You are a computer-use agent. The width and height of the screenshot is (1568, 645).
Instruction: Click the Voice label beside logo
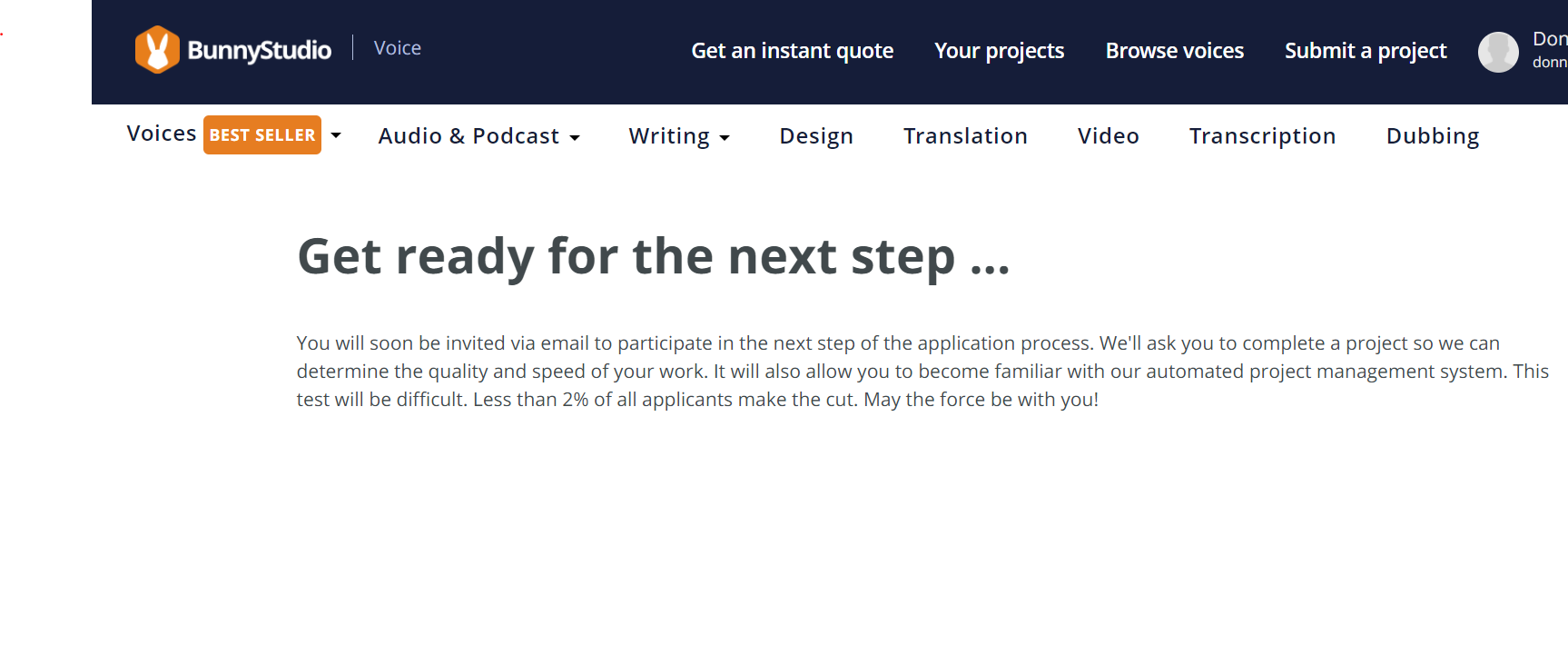point(398,48)
